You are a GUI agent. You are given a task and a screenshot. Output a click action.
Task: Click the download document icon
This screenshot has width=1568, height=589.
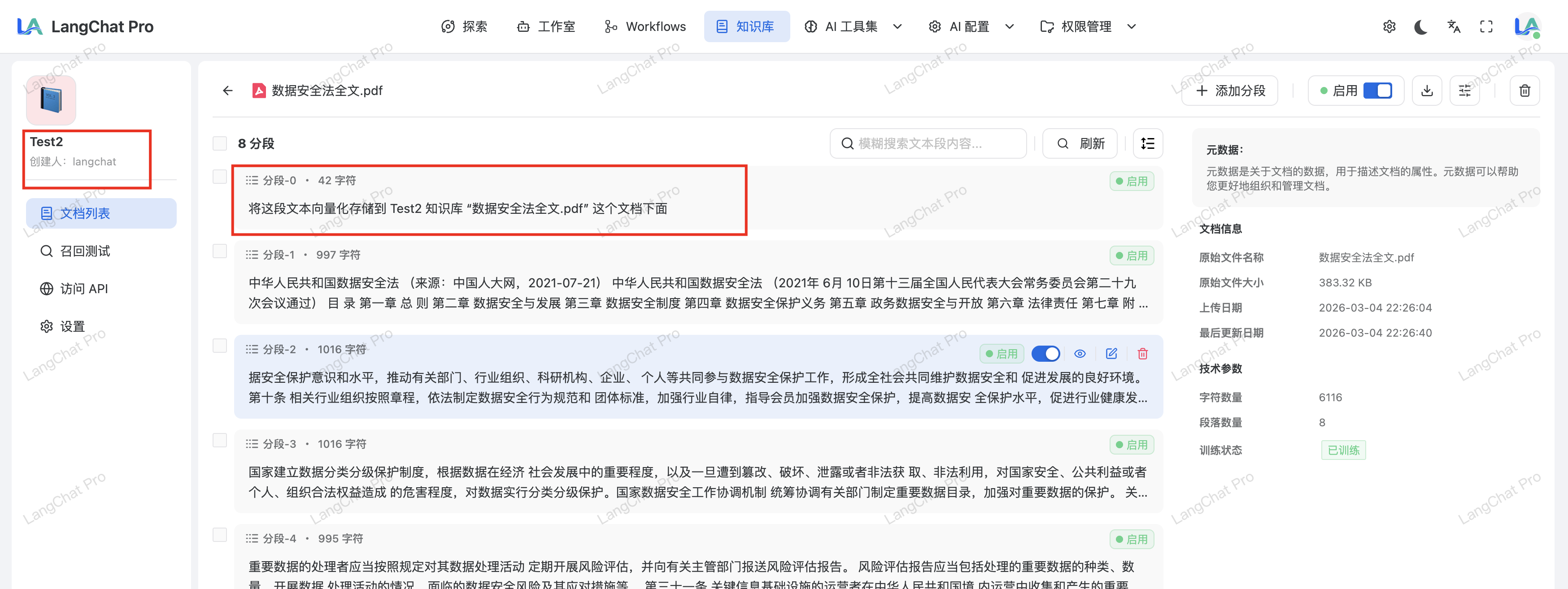point(1426,91)
